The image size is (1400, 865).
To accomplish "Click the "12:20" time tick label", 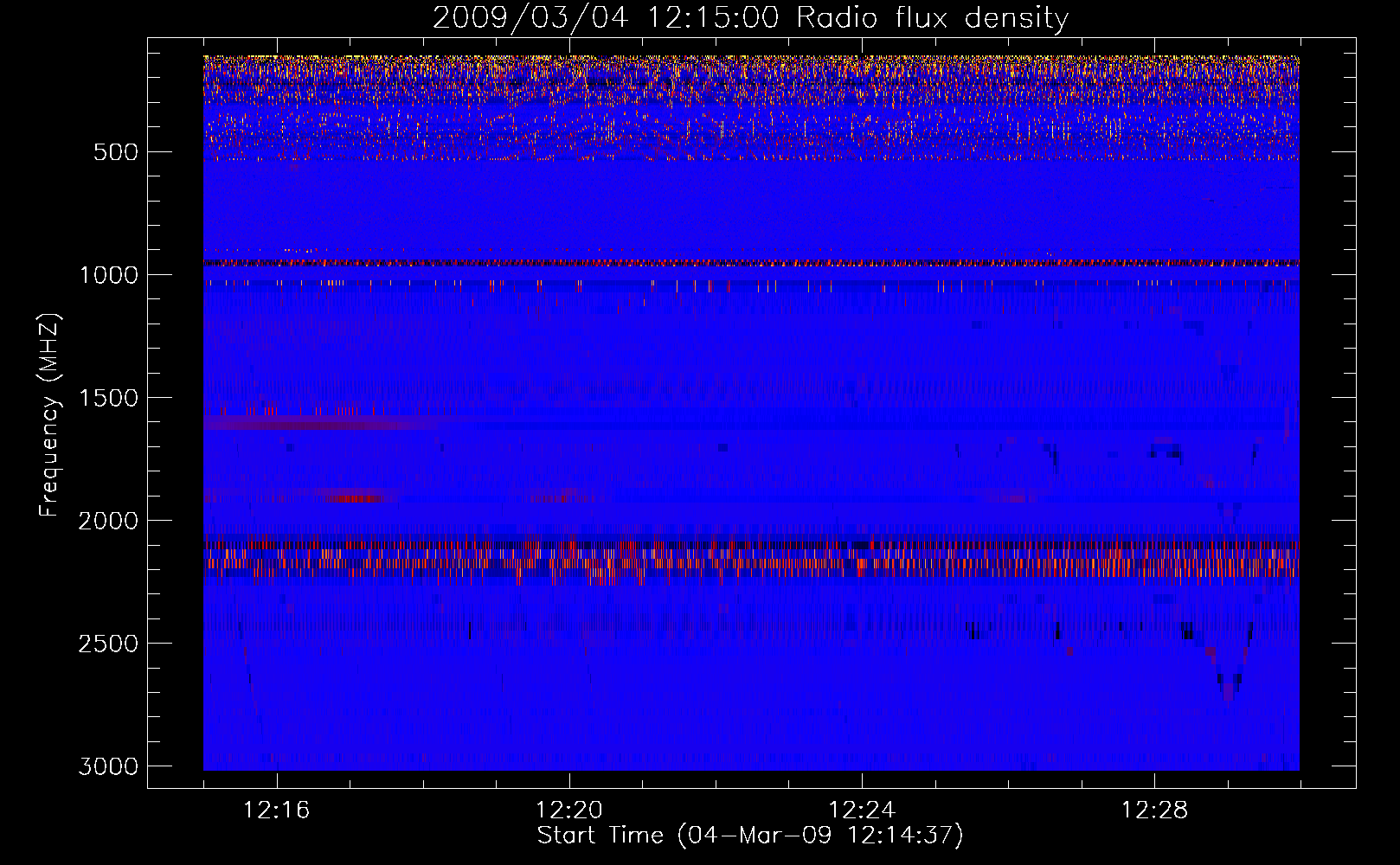I will point(569,811).
